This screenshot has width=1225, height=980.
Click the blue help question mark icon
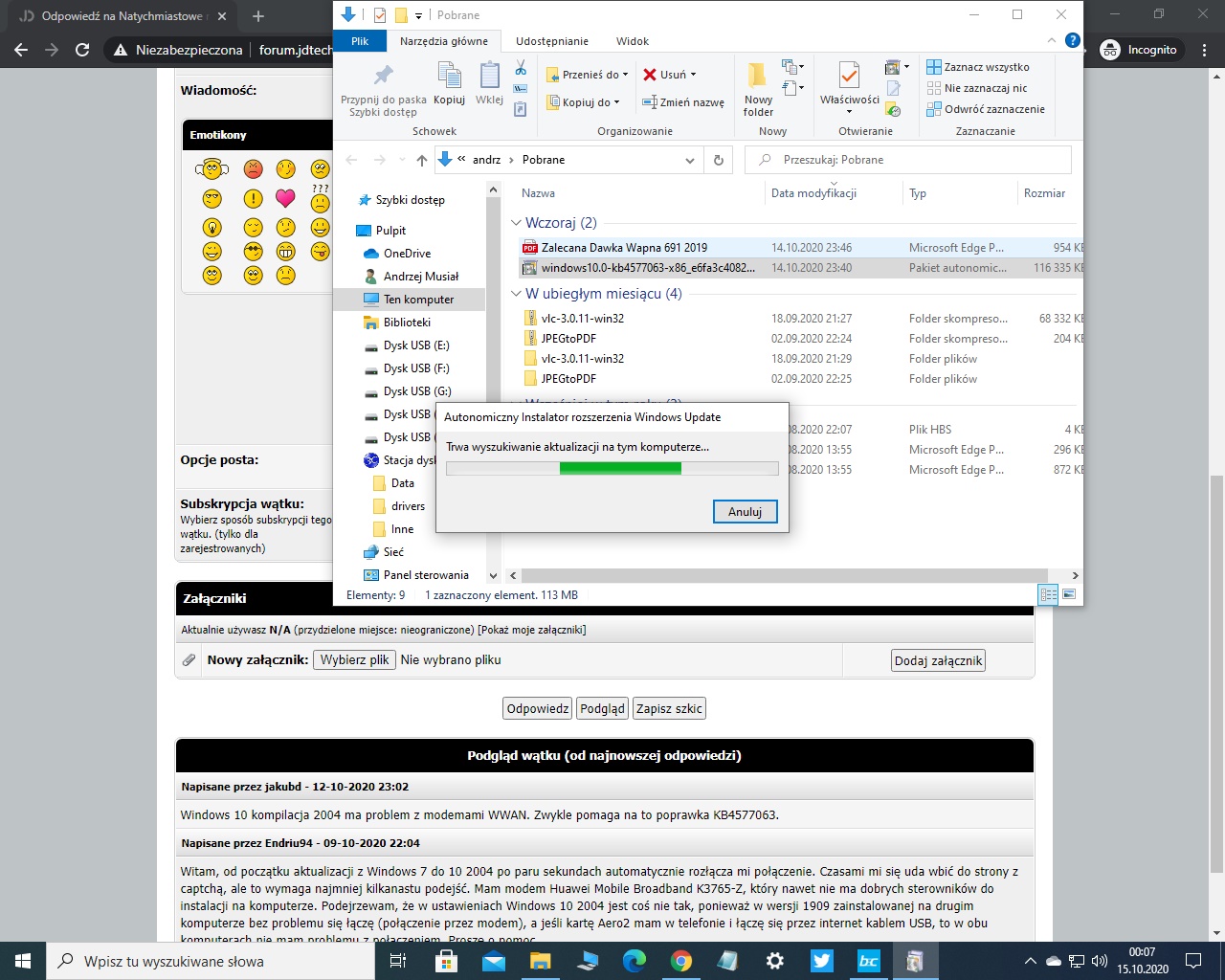(1072, 41)
